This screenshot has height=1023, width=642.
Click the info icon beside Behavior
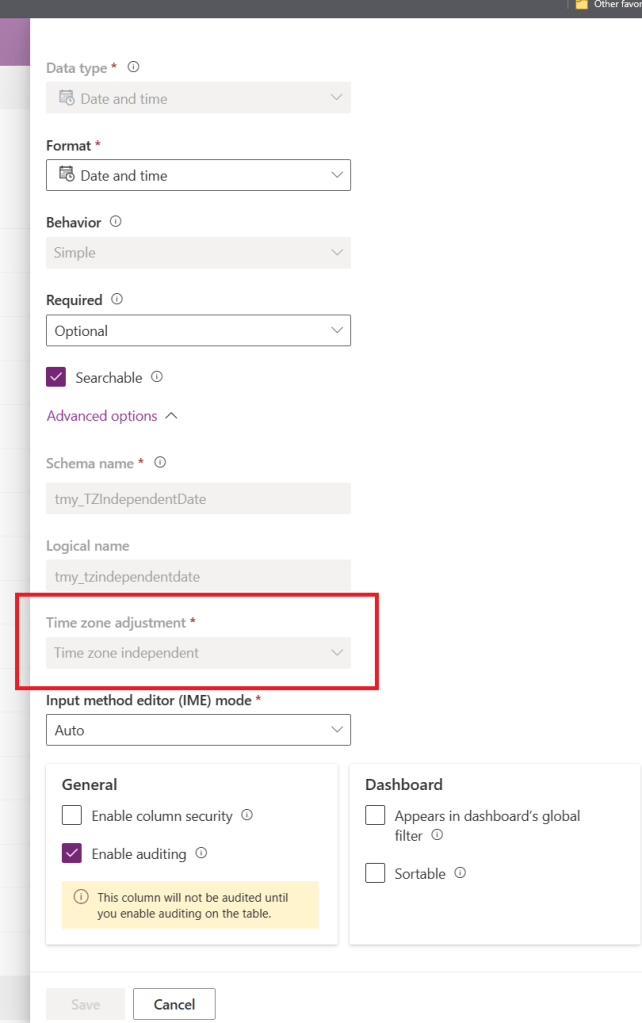tap(115, 221)
